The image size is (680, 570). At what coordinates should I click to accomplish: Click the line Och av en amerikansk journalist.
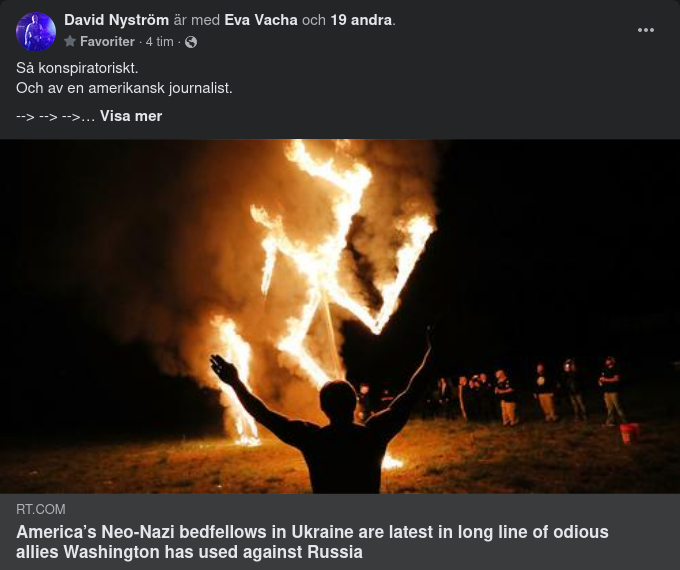(124, 88)
